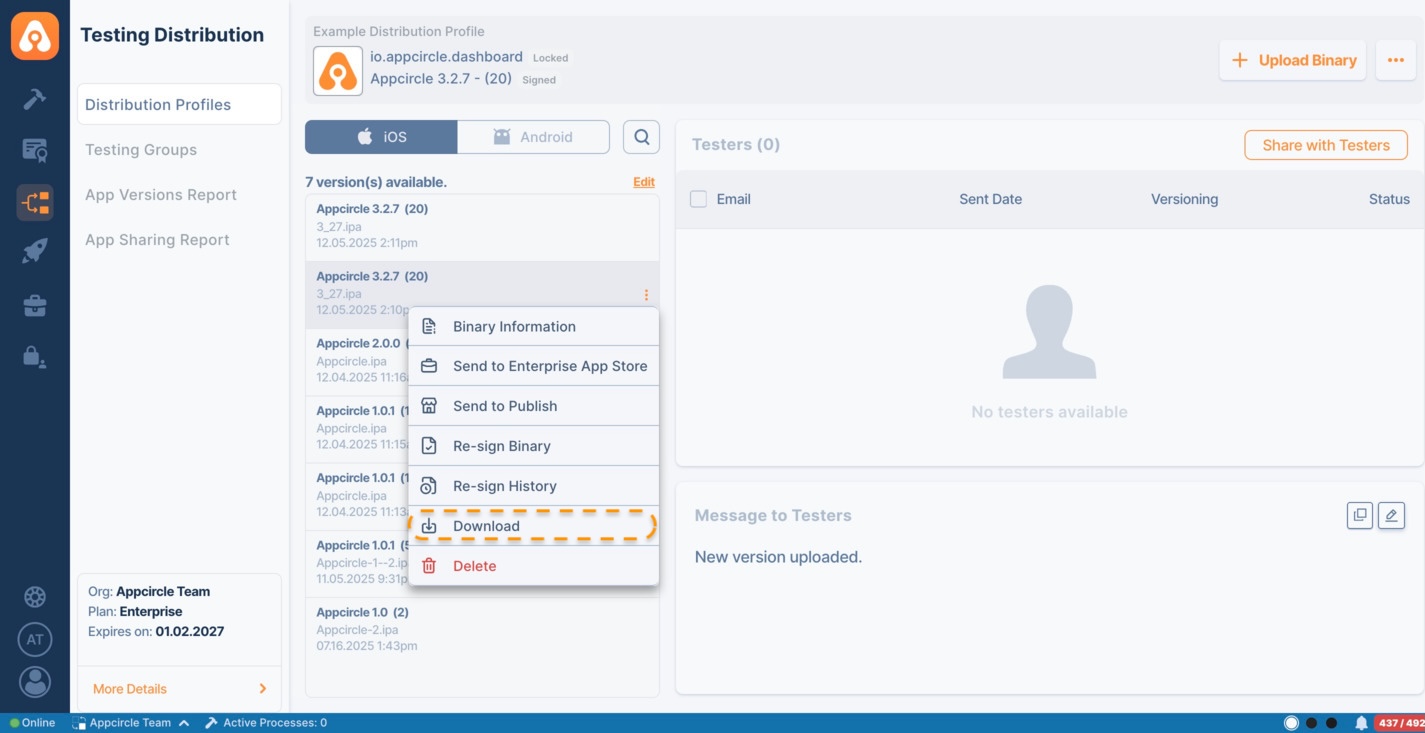Image resolution: width=1425 pixels, height=733 pixels.
Task: Click the Share with Testers button
Action: coord(1325,145)
